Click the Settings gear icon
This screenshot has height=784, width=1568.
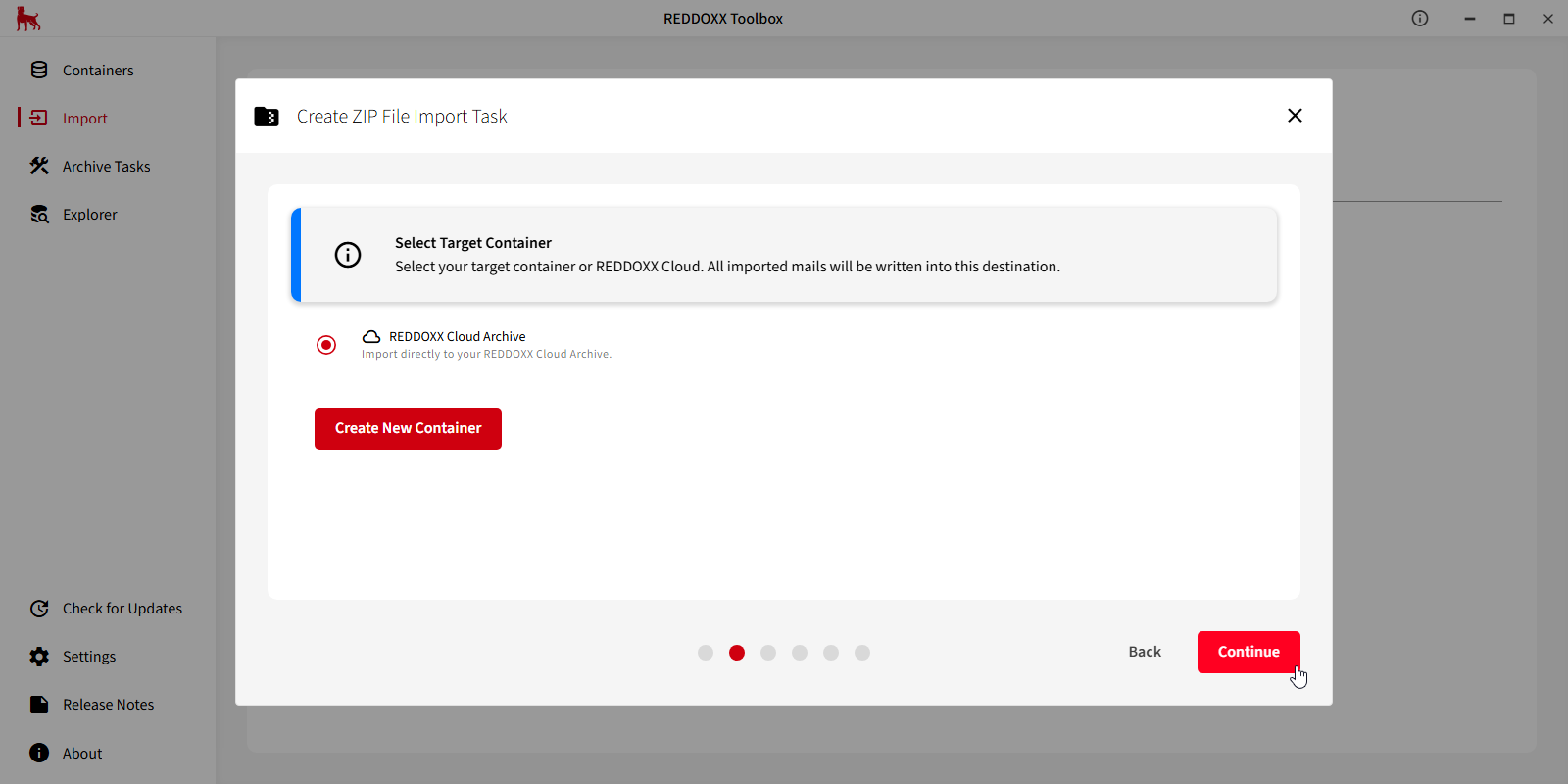(x=39, y=657)
